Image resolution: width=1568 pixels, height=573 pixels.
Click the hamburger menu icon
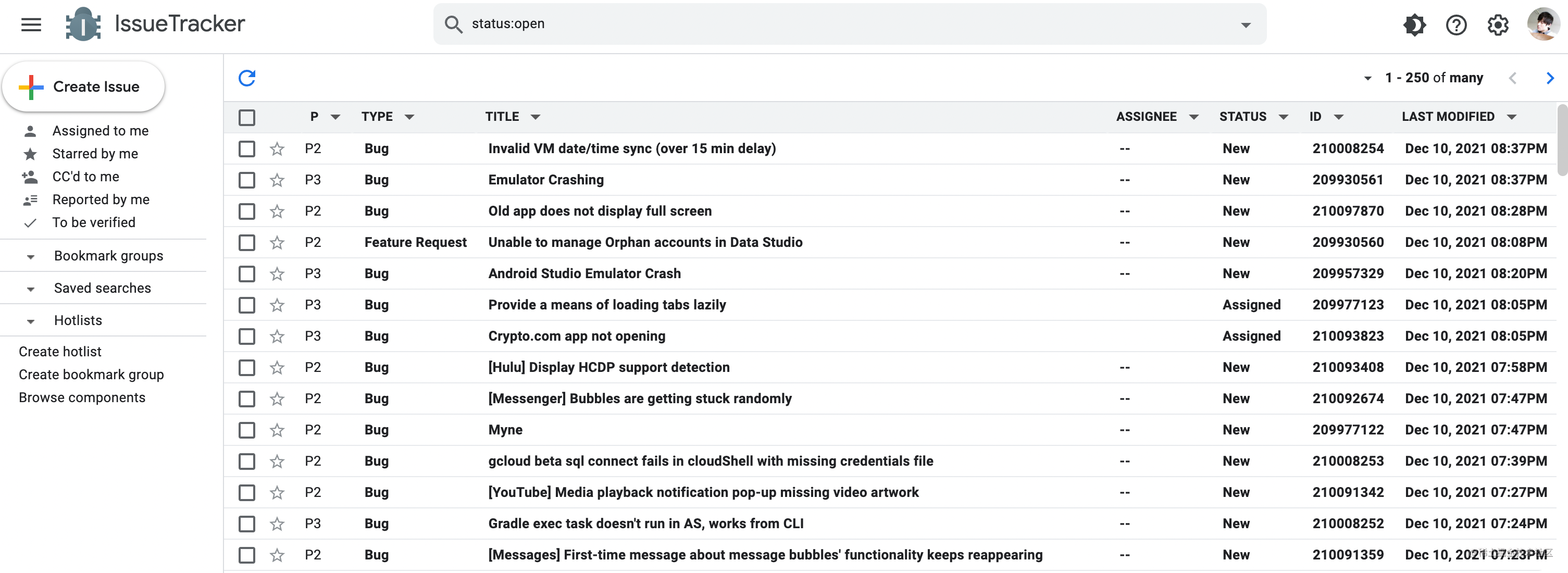coord(30,25)
